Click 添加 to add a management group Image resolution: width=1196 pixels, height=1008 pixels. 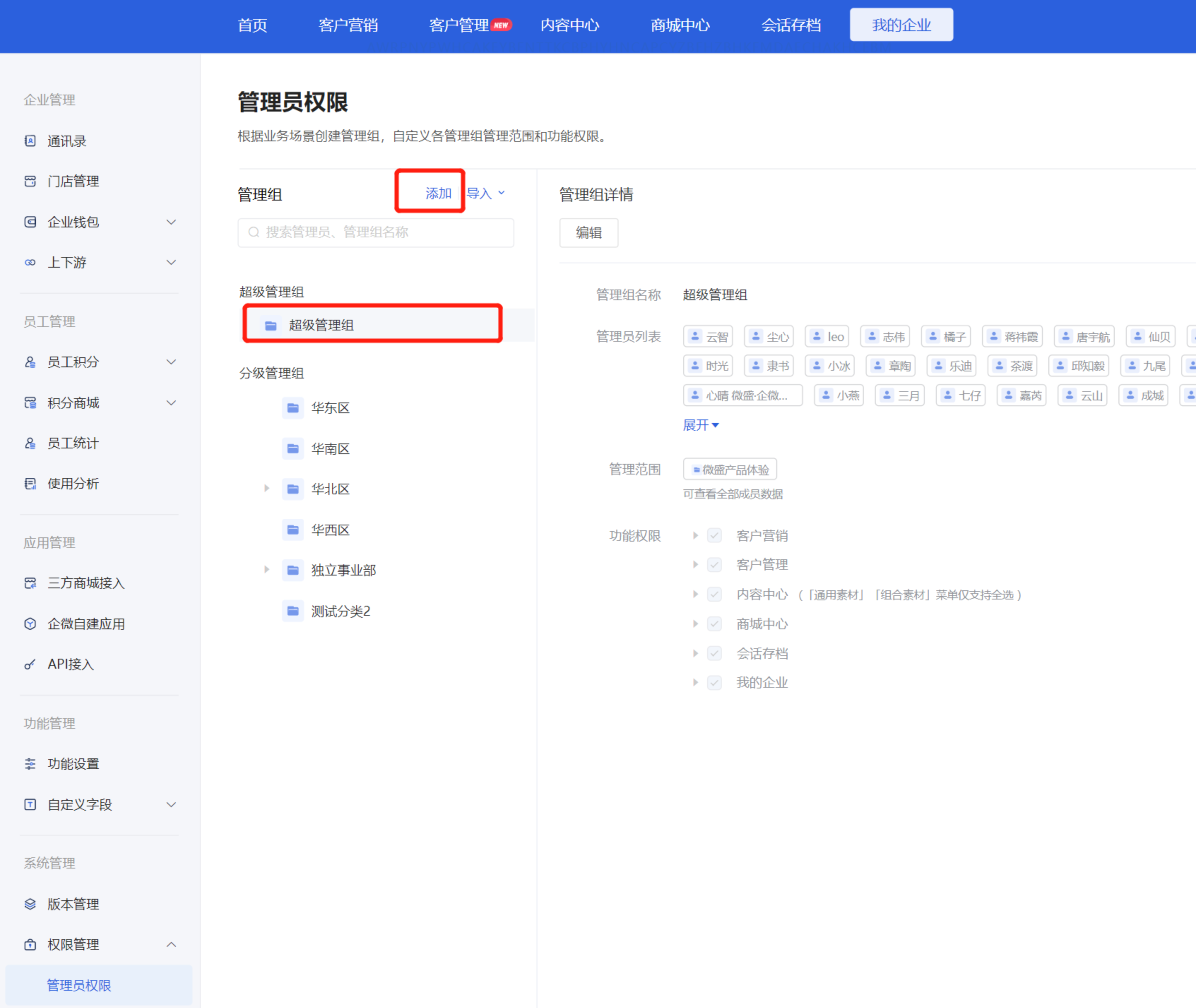(438, 193)
